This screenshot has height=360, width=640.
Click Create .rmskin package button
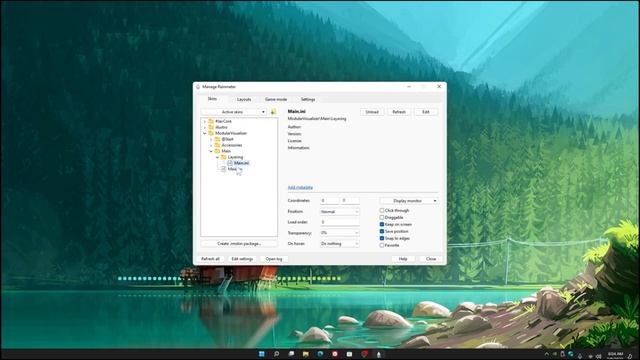(239, 243)
